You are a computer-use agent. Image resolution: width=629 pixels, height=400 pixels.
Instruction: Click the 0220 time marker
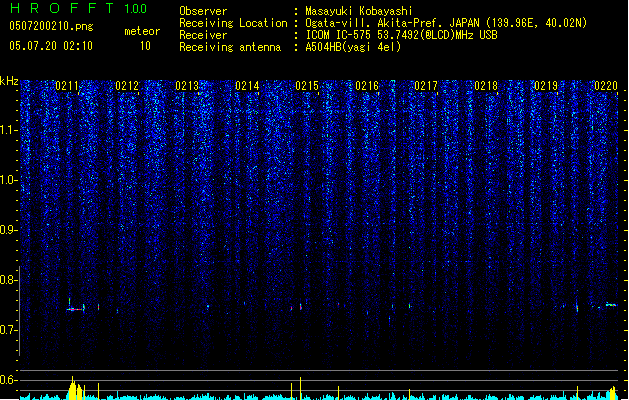click(606, 86)
